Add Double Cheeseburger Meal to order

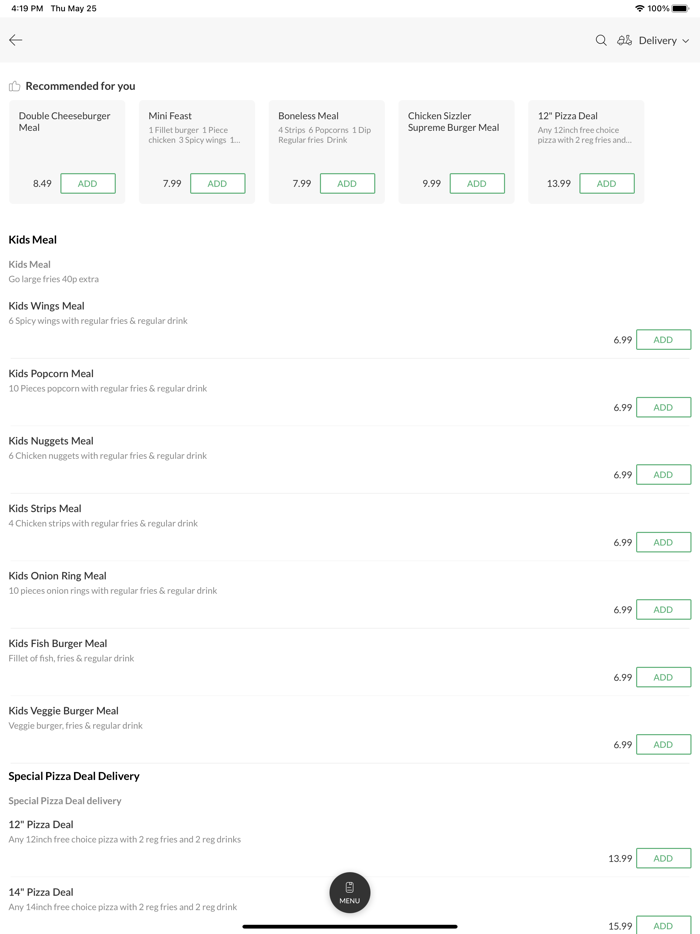88,183
